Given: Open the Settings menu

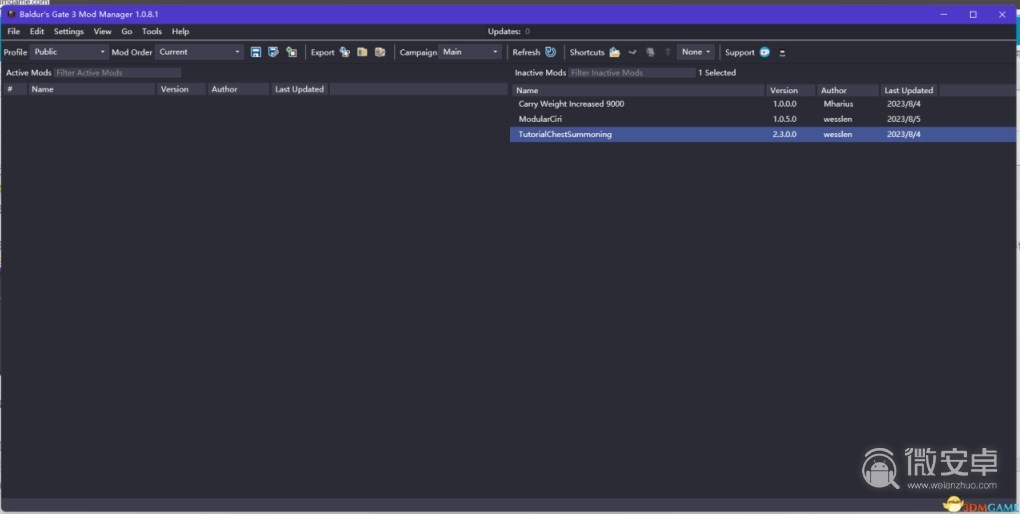Looking at the screenshot, I should (x=69, y=32).
